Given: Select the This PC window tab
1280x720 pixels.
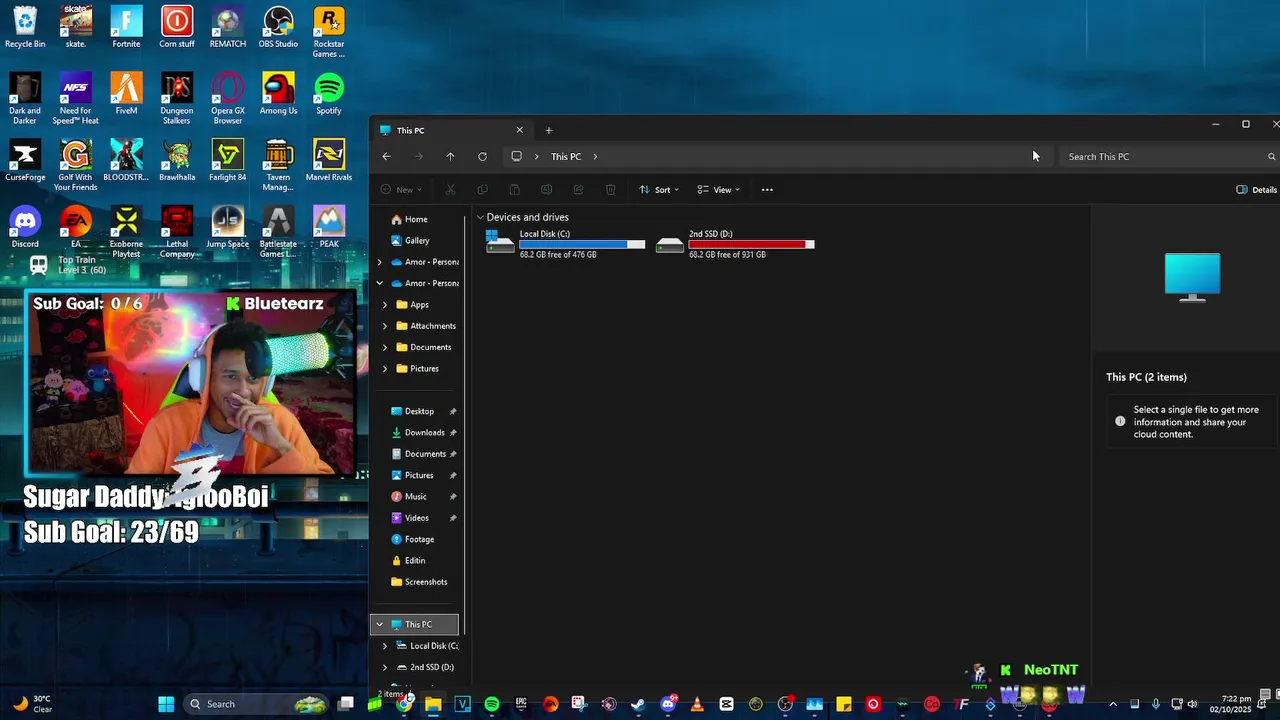Looking at the screenshot, I should click(452, 130).
